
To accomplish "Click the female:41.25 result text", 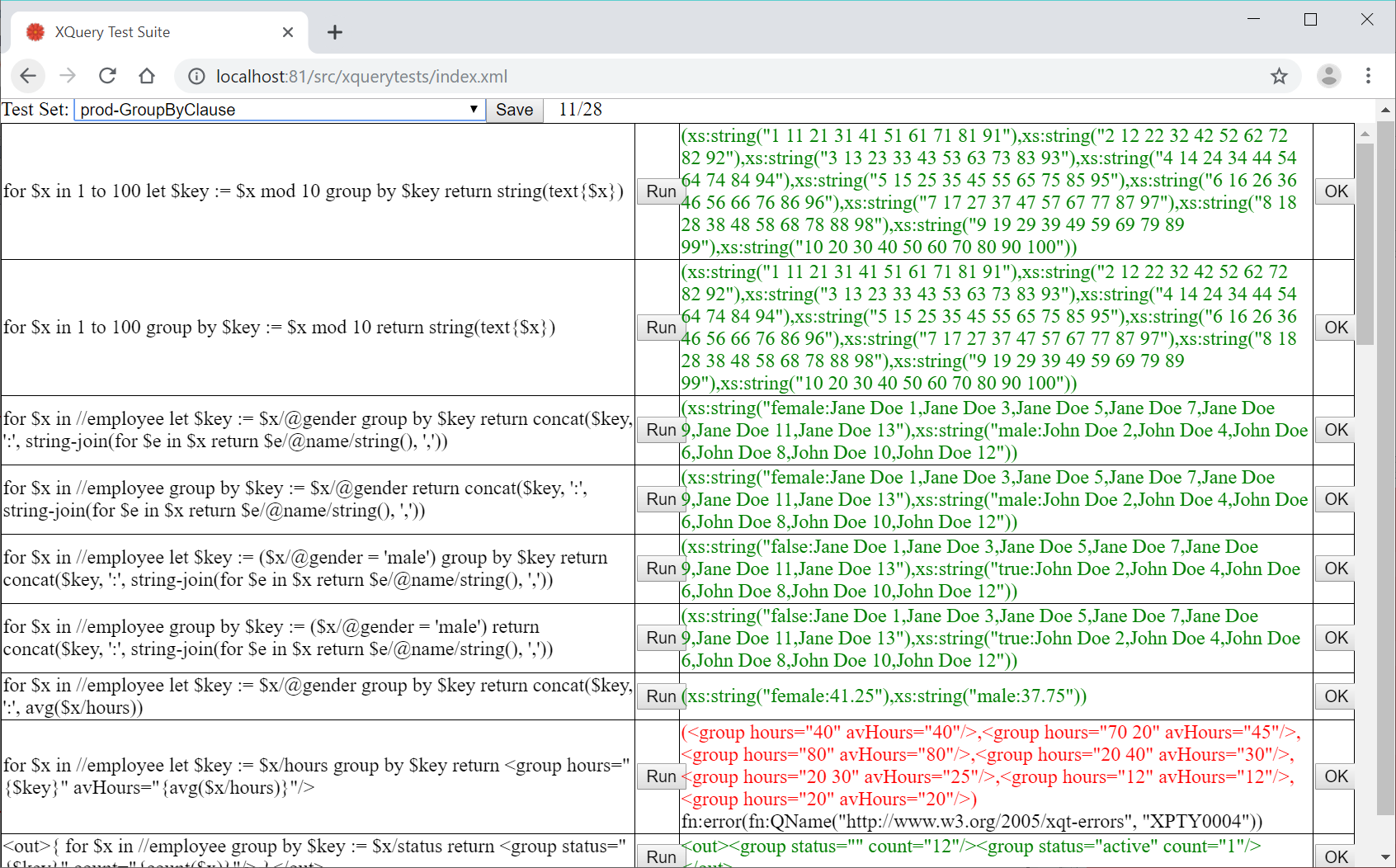I will [884, 696].
